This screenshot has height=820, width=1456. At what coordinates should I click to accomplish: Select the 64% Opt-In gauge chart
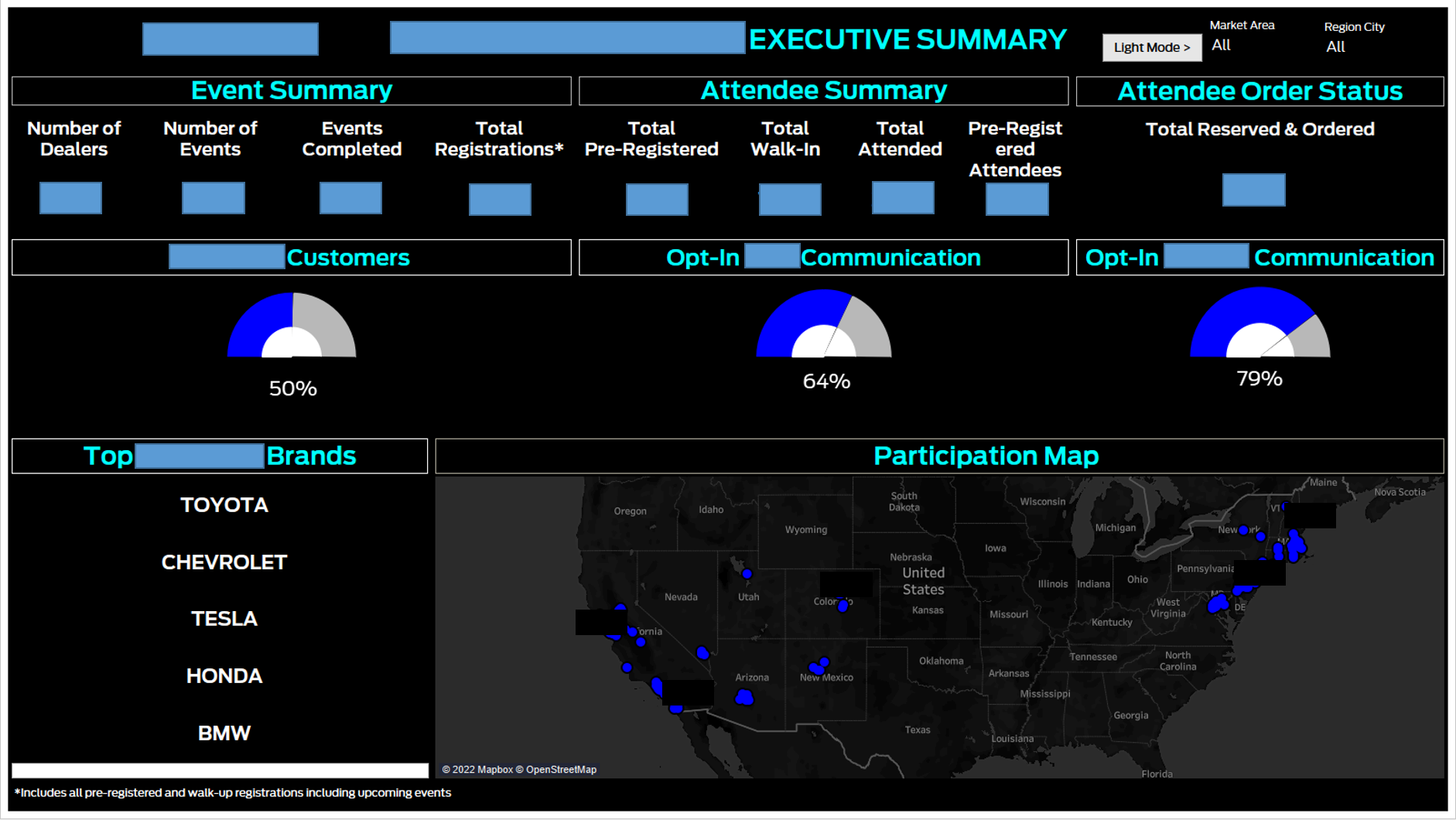pyautogui.click(x=823, y=325)
